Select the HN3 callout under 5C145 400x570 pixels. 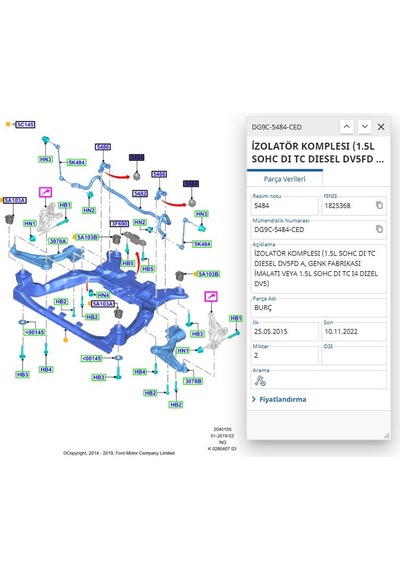click(x=45, y=159)
